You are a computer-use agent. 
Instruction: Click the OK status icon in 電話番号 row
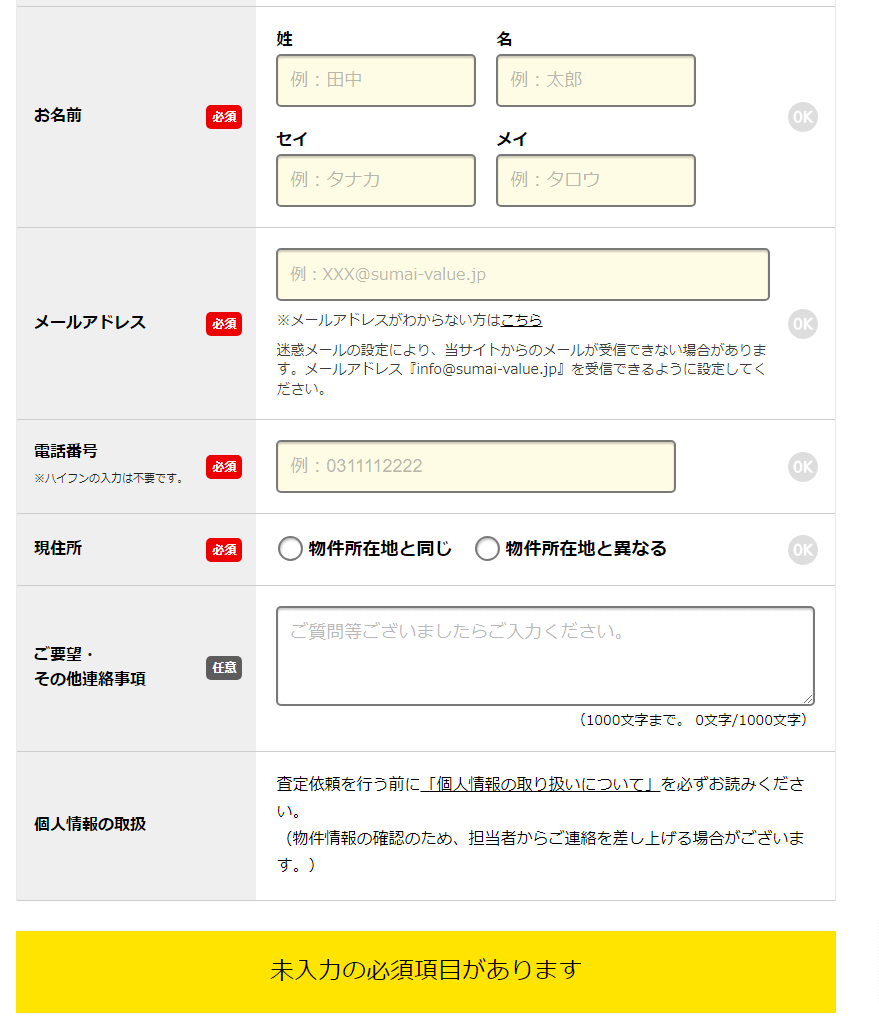(803, 467)
